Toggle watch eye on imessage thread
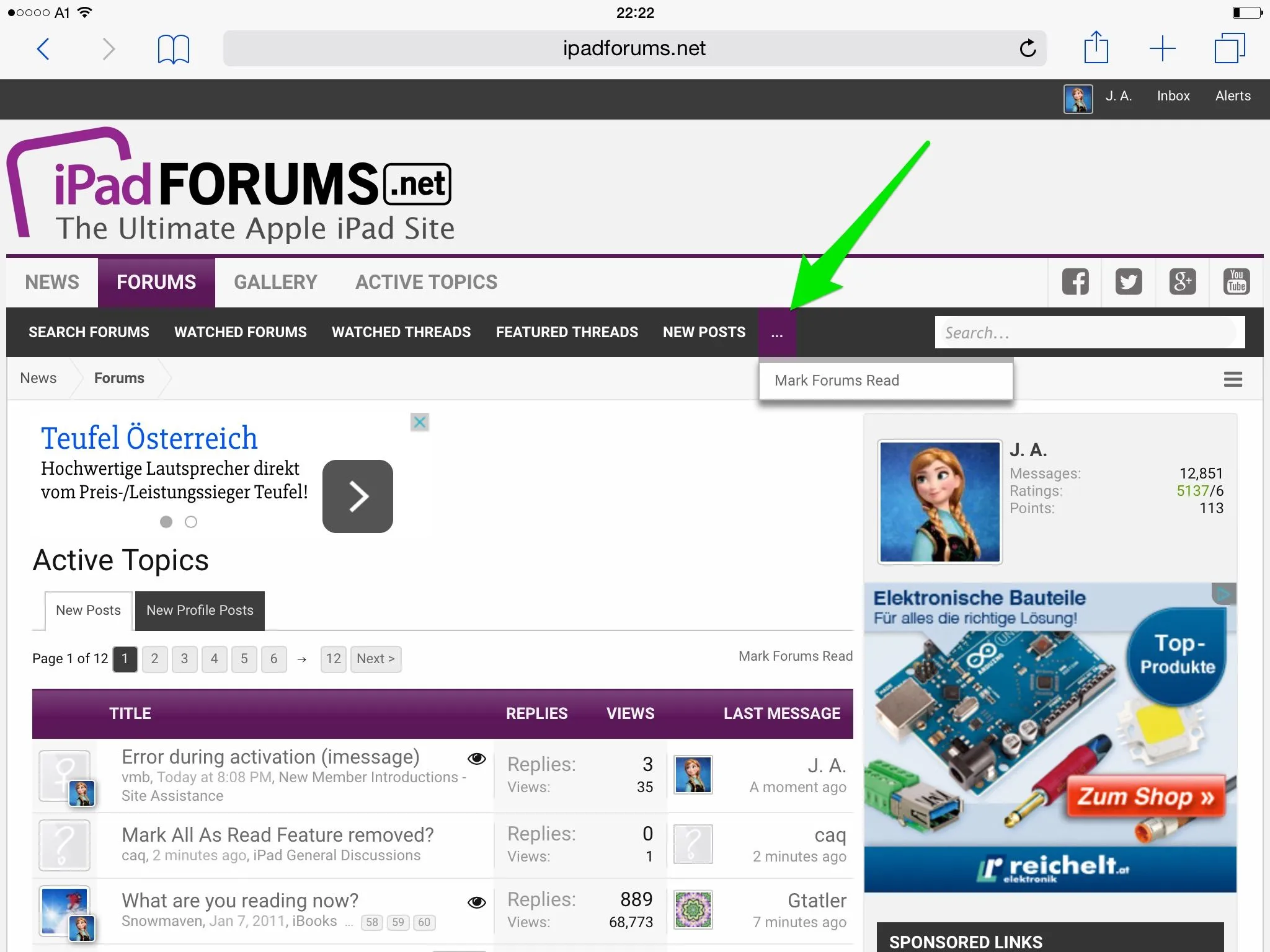 (476, 759)
